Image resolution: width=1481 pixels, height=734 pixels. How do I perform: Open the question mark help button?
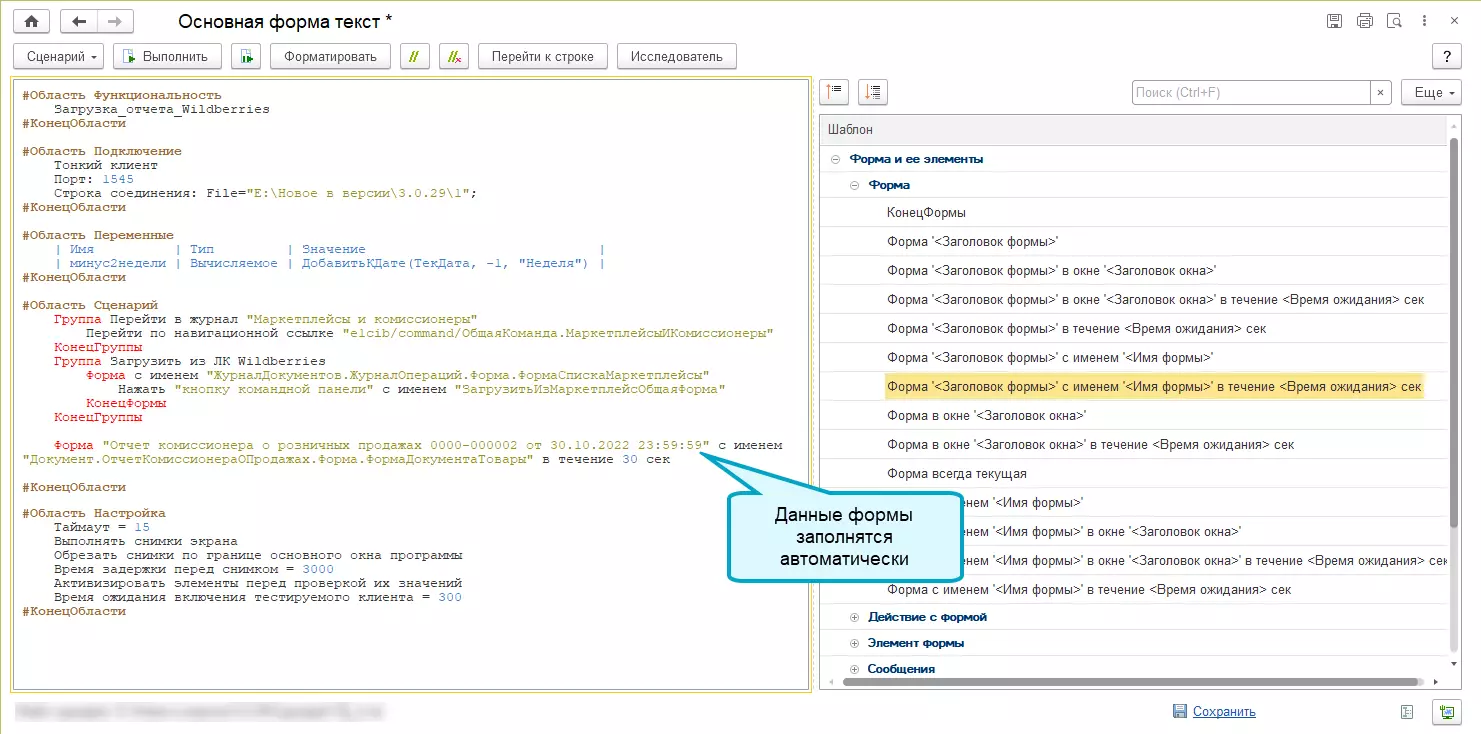pyautogui.click(x=1446, y=56)
